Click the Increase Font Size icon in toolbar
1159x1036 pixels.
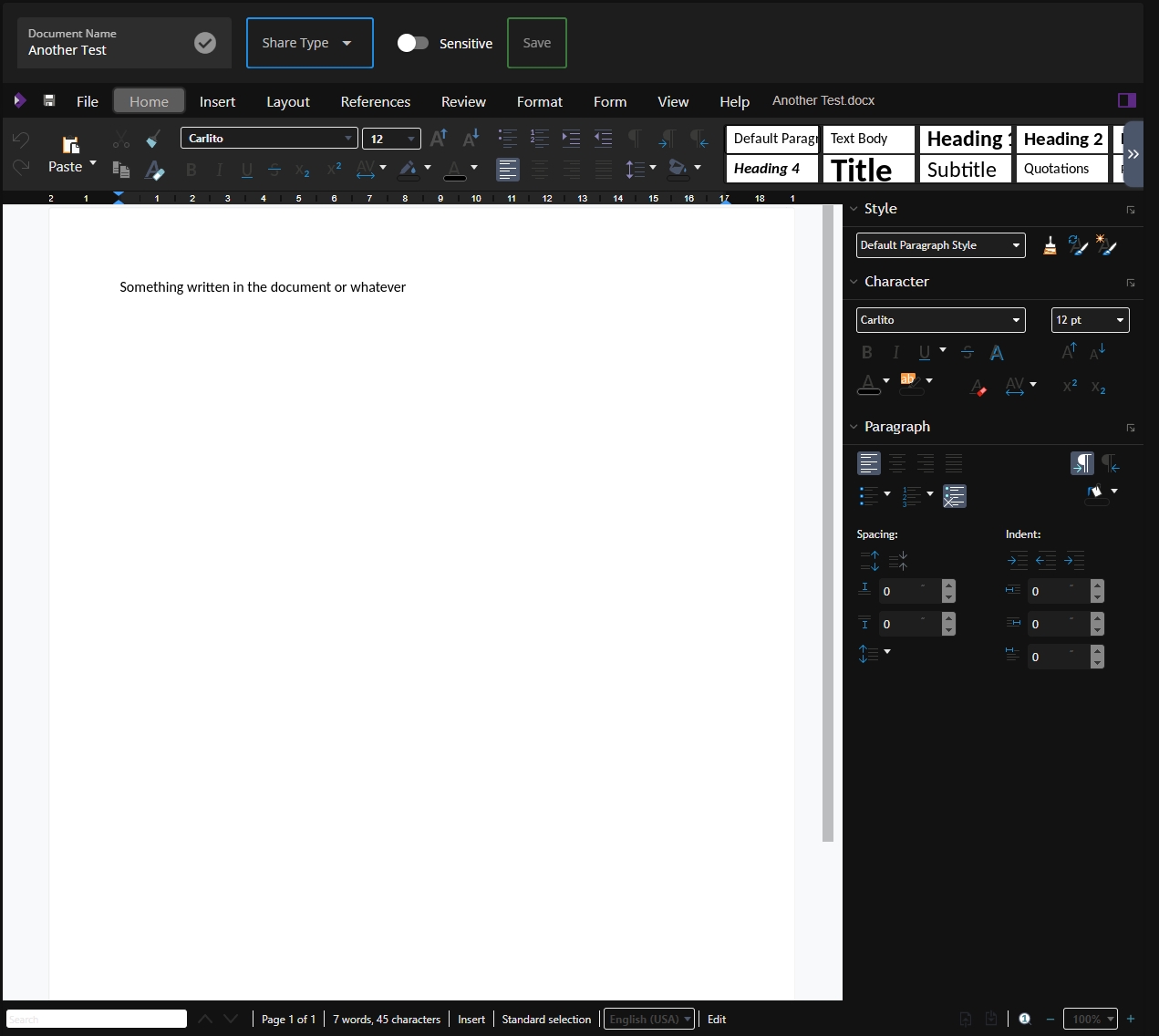point(439,139)
